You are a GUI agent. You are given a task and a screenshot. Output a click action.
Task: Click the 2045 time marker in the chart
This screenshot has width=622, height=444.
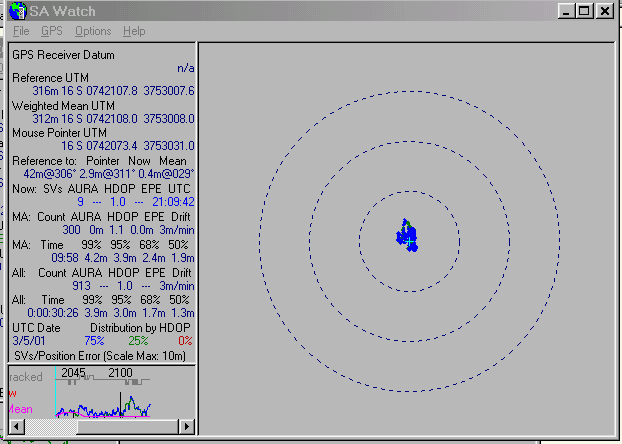[73, 372]
